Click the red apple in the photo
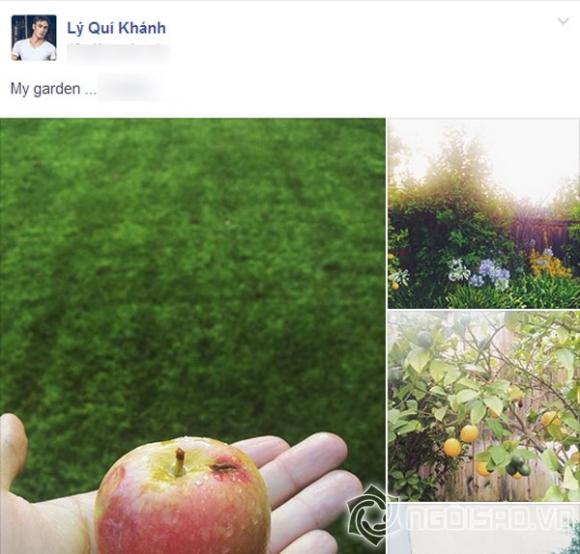The image size is (580, 554). (x=183, y=497)
